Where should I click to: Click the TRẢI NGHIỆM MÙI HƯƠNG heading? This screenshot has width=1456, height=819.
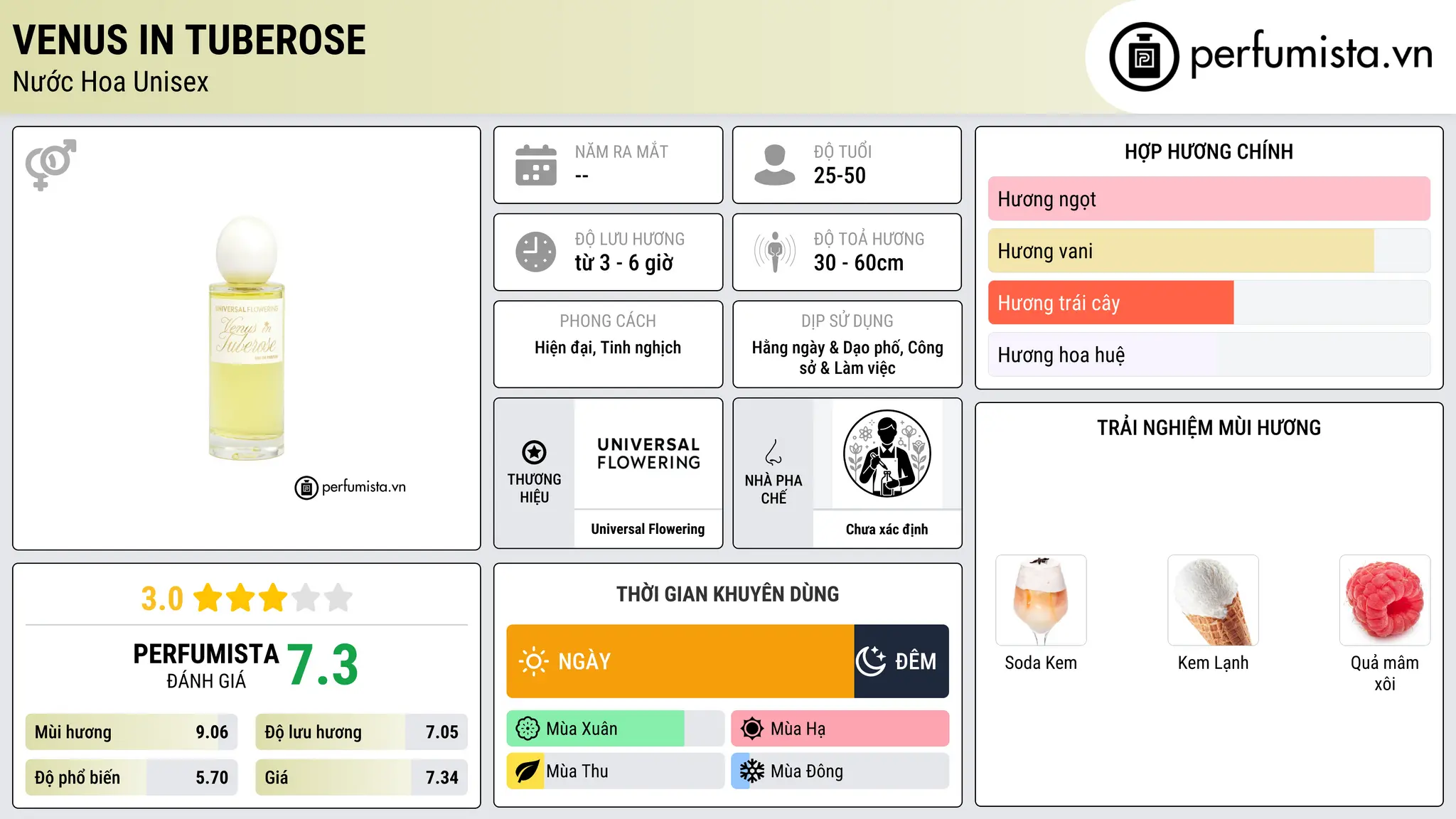coord(1209,428)
